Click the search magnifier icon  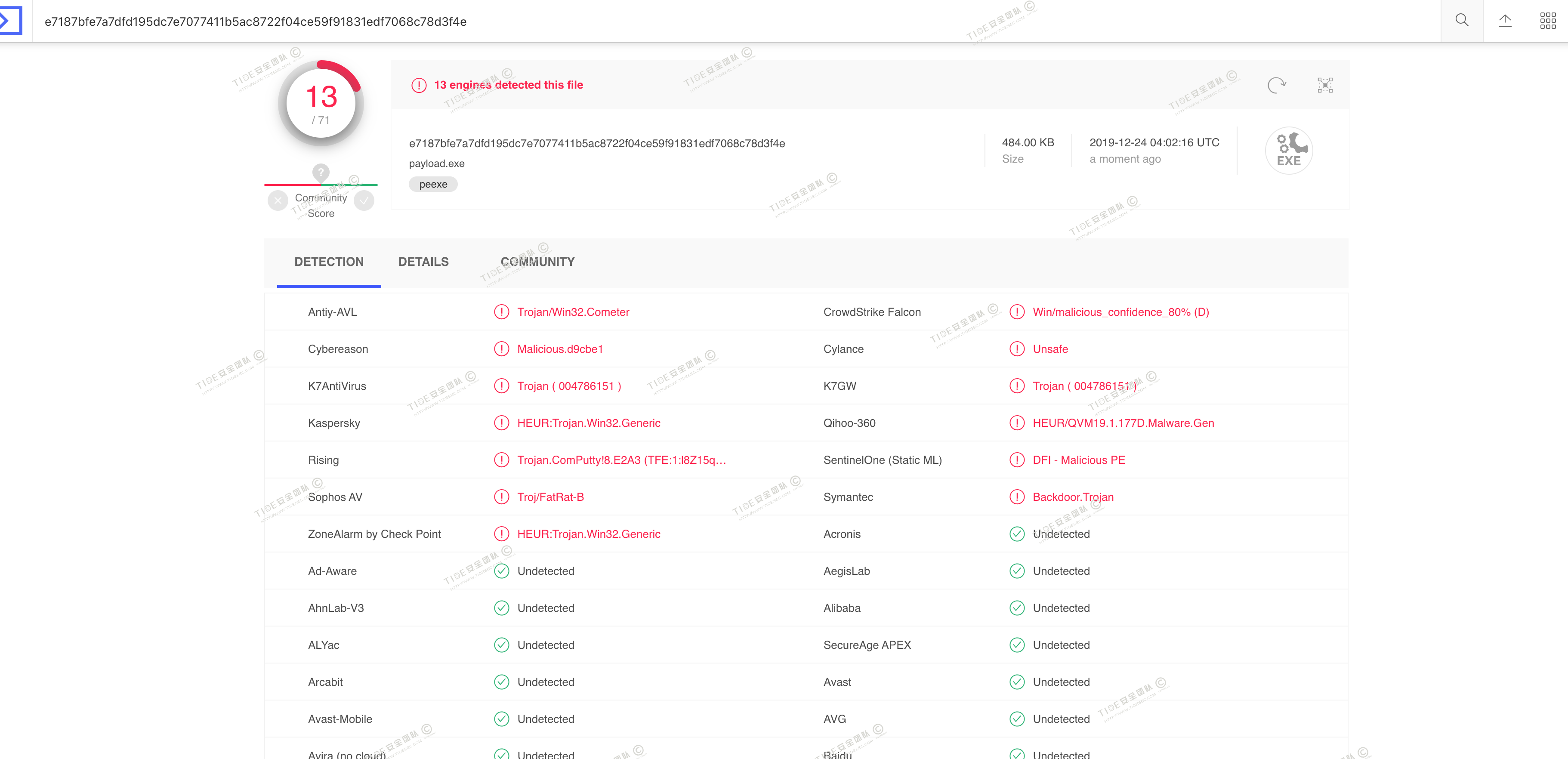pos(1461,21)
